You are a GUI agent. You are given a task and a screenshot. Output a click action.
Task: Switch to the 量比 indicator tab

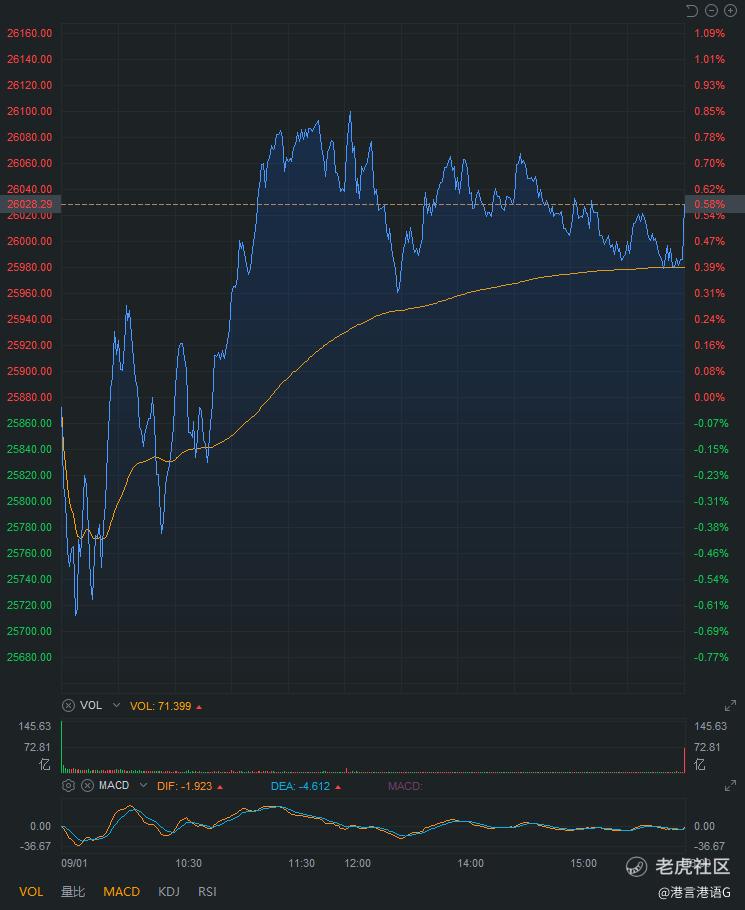73,891
